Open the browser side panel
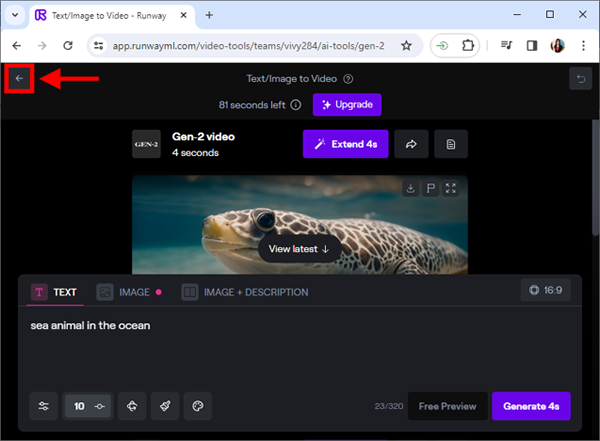The width and height of the screenshot is (600, 441). pos(532,46)
